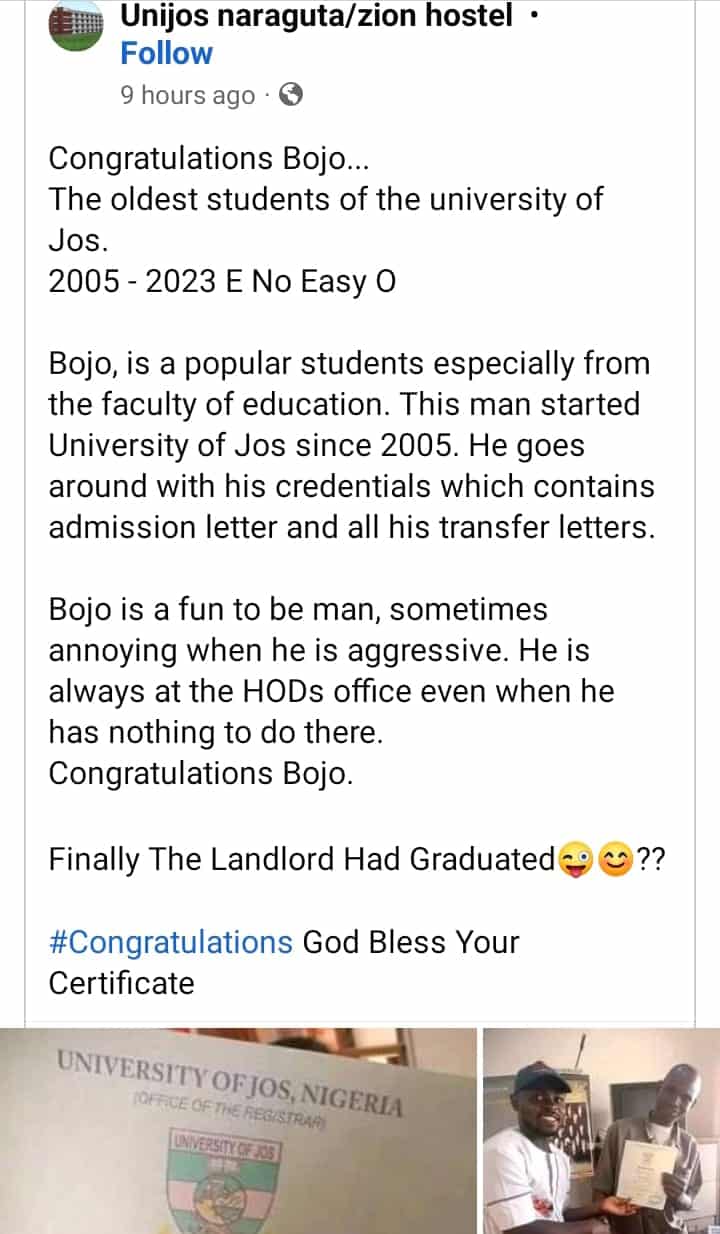The height and width of the screenshot is (1234, 720).
Task: Open the Unijos naraguta/zion hostel page name
Action: [316, 15]
